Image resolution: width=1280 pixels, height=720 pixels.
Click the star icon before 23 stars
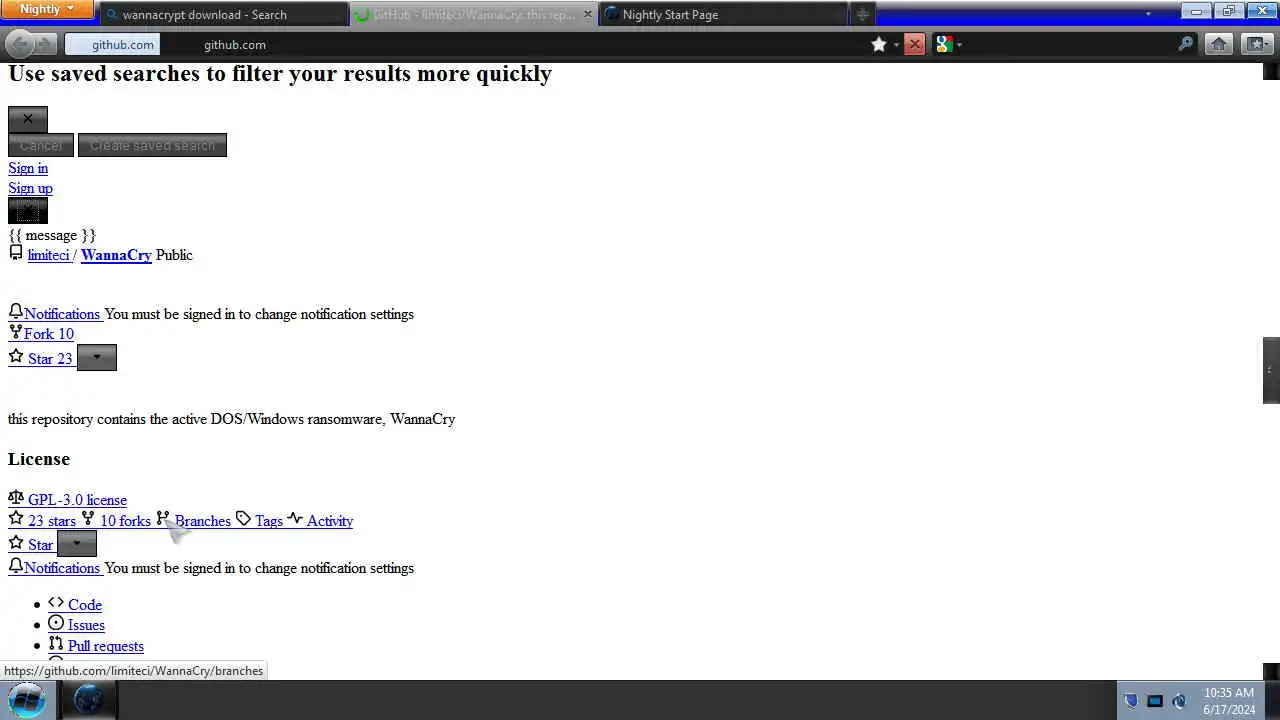tap(16, 519)
